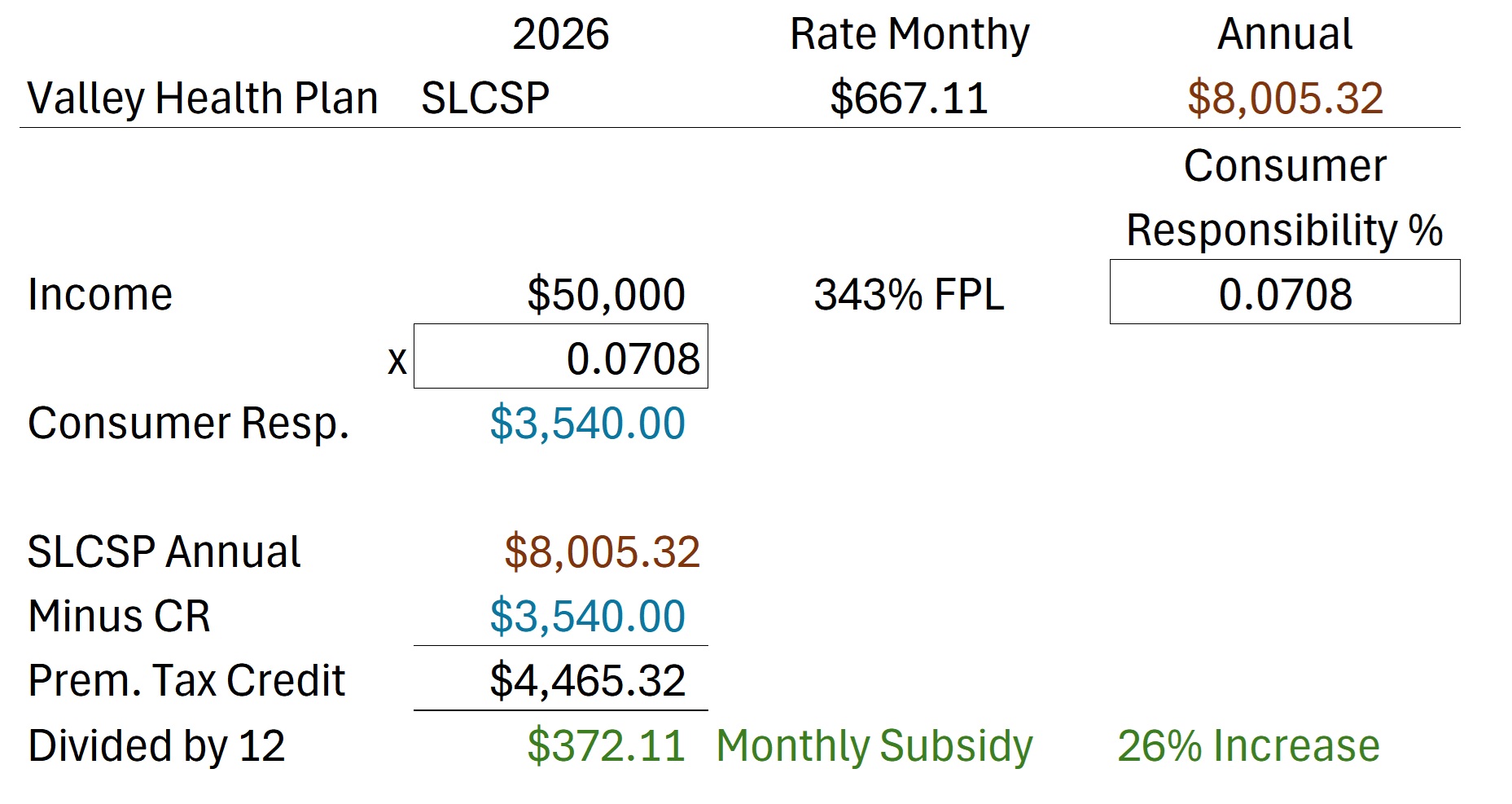Select the SLCSP cell next to plan name

tap(485, 99)
